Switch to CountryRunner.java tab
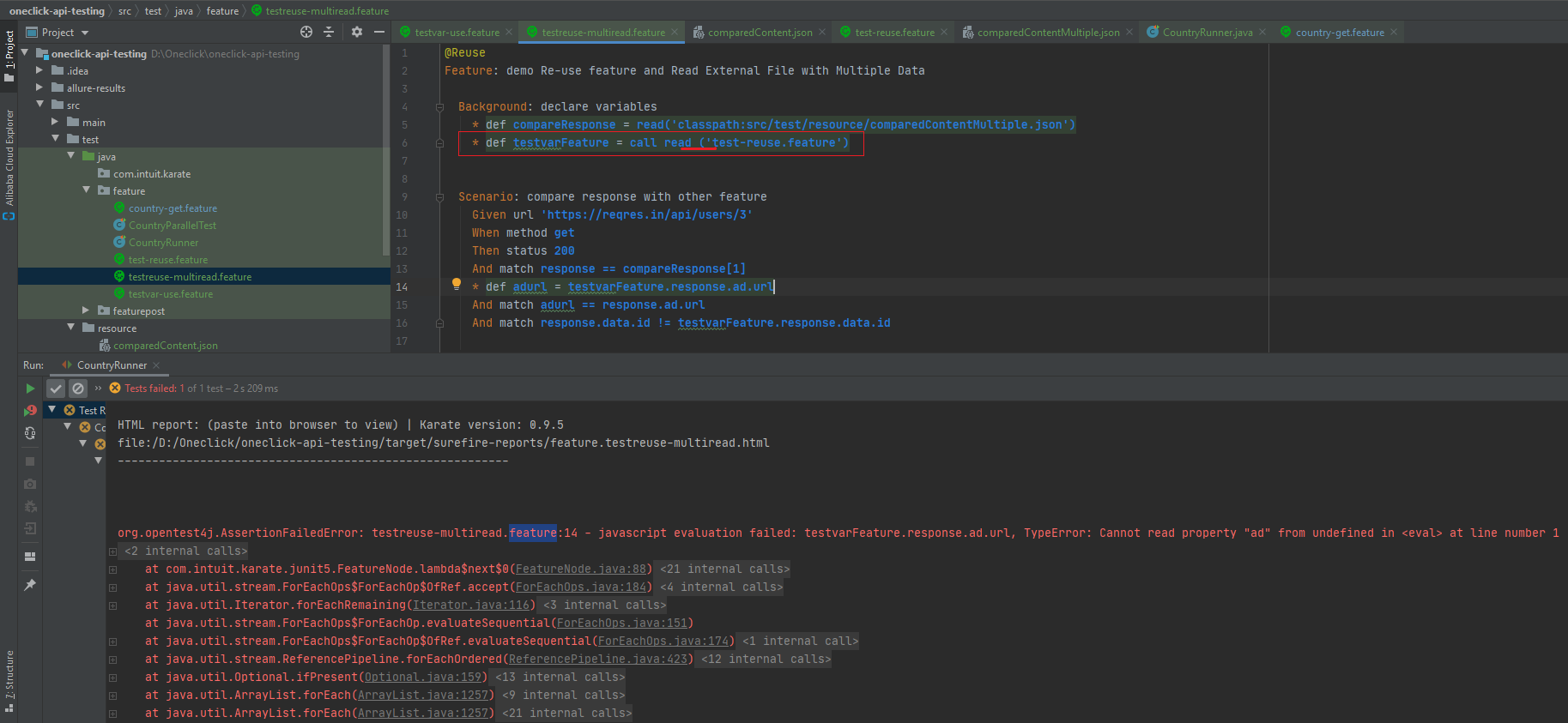This screenshot has height=723, width=1568. (1208, 33)
